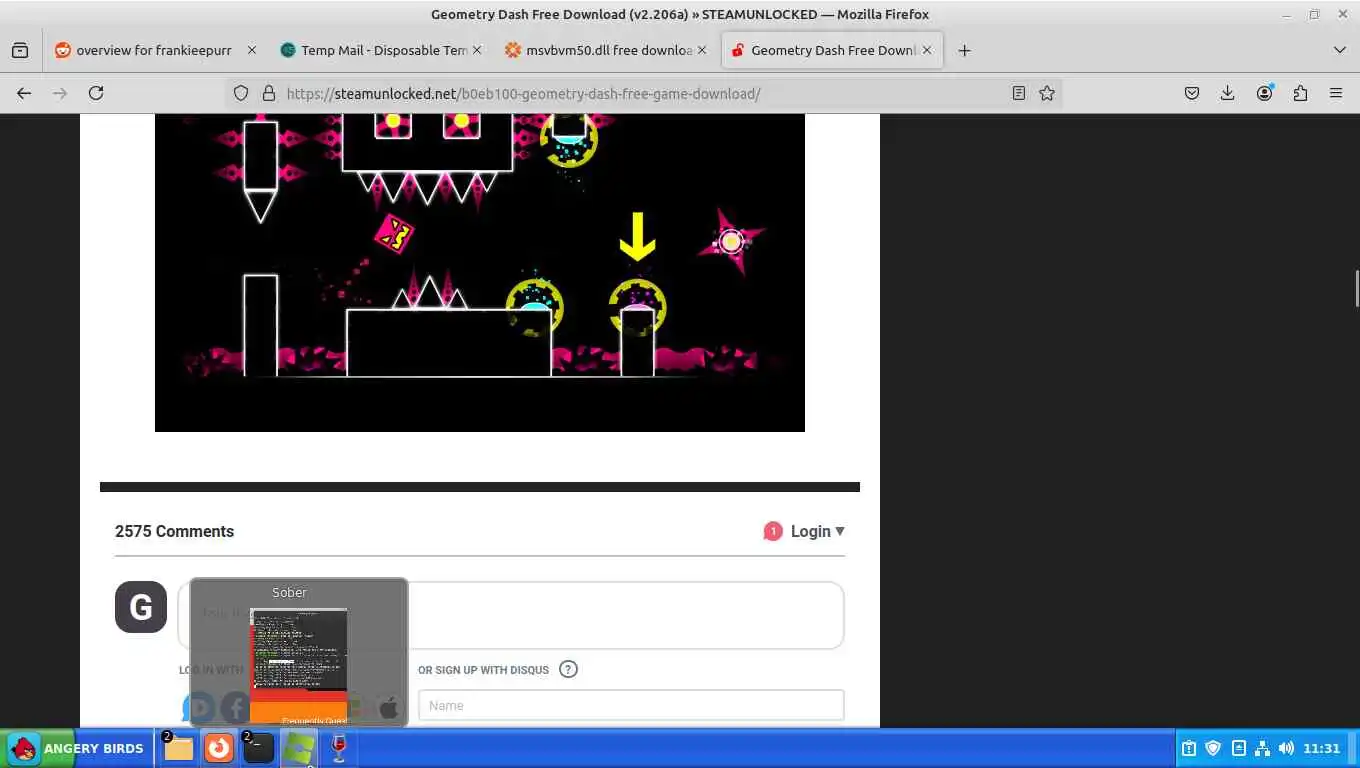Image resolution: width=1360 pixels, height=768 pixels.
Task: Click the Name input field
Action: coord(631,705)
